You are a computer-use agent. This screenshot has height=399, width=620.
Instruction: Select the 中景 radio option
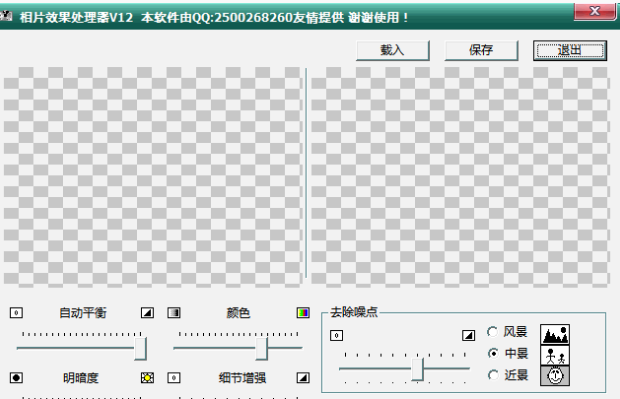click(507, 353)
